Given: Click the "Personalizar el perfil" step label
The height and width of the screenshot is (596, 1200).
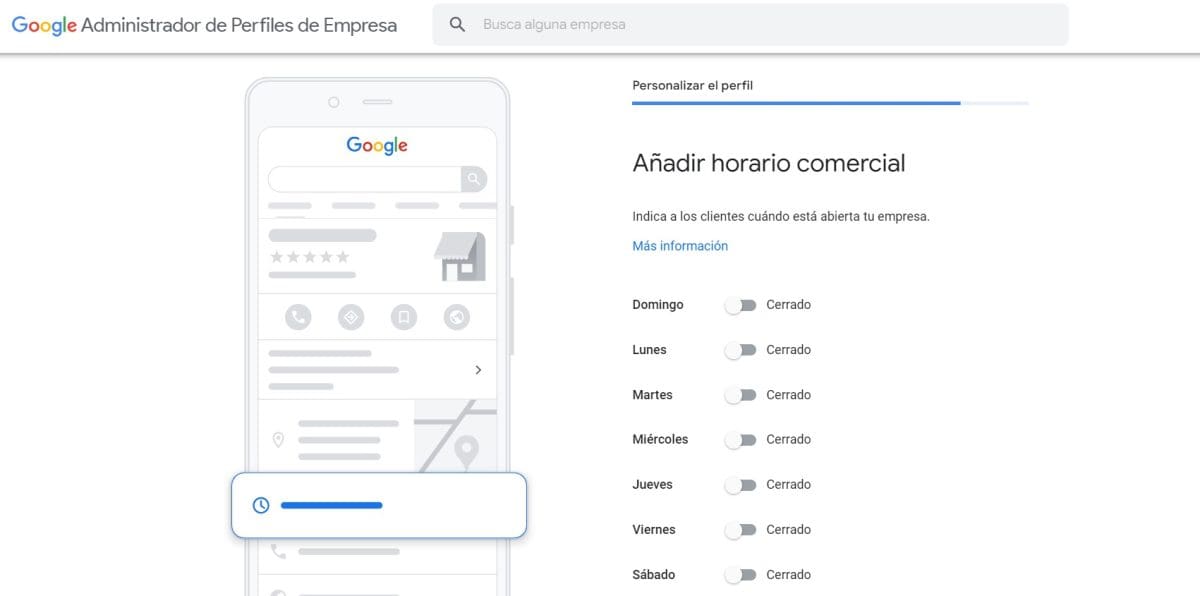Looking at the screenshot, I should (692, 85).
